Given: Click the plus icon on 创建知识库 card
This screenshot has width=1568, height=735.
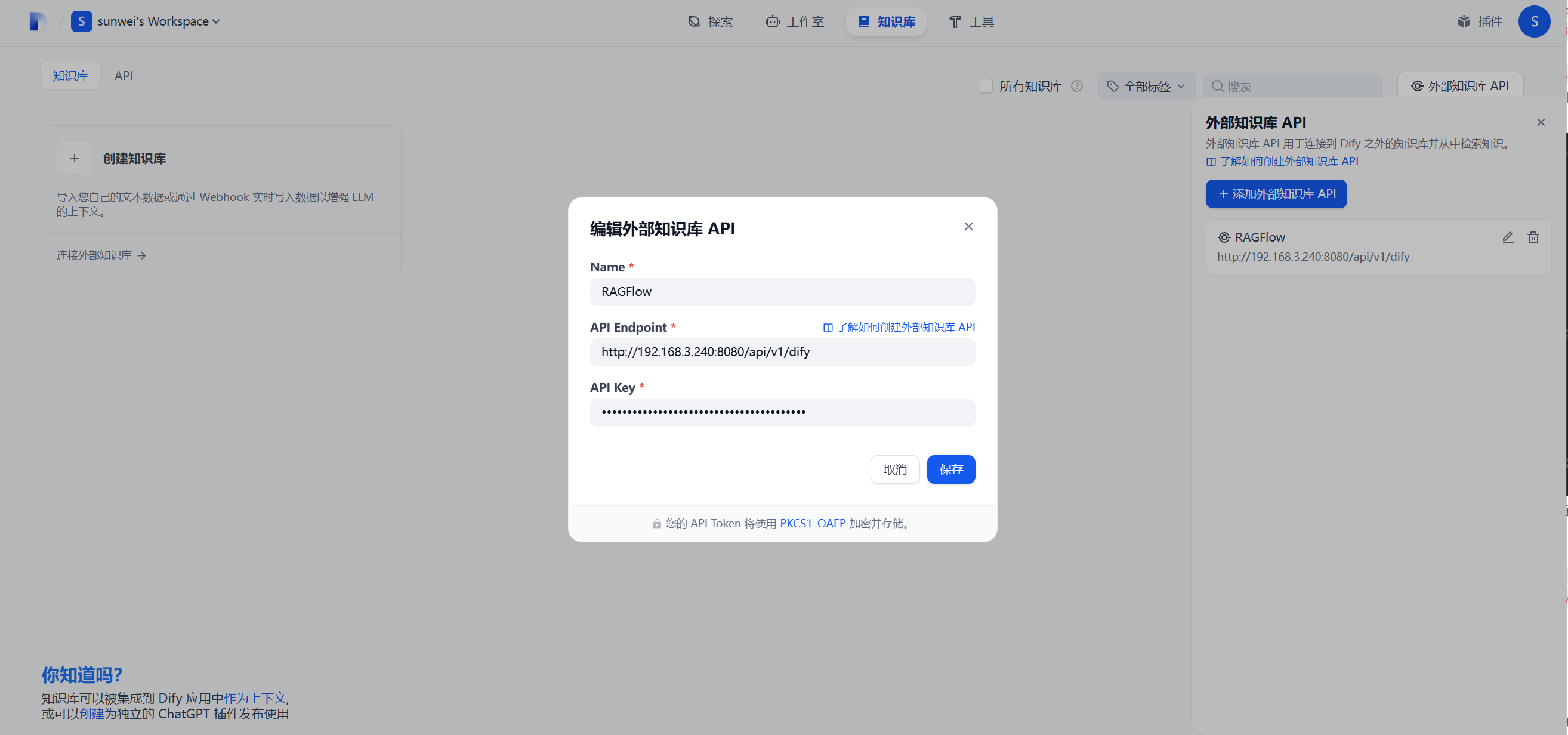Looking at the screenshot, I should coord(74,158).
